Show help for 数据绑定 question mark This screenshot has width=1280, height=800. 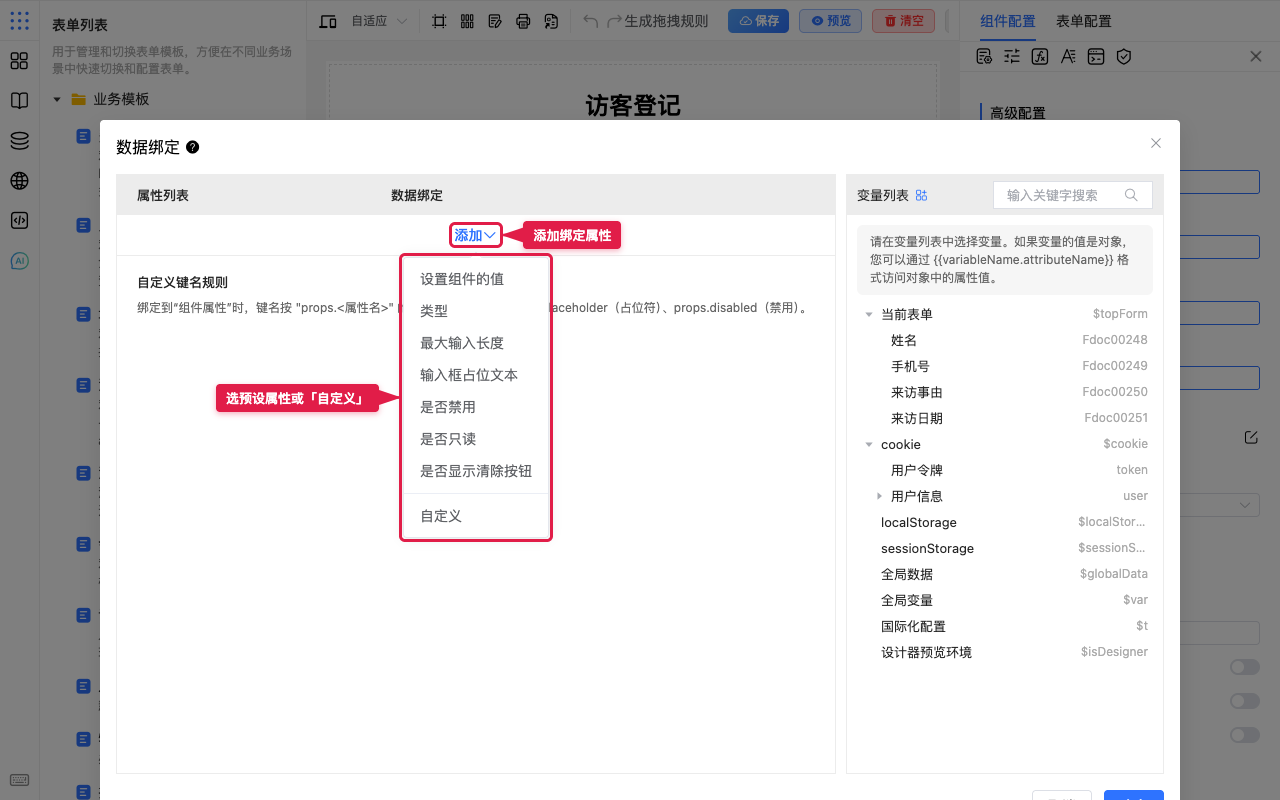(193, 147)
